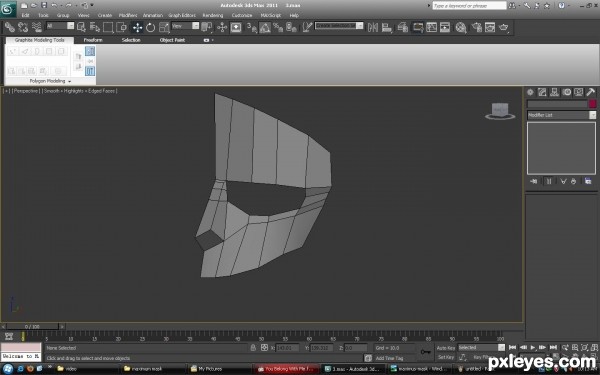Viewport: 600px width, 375px height.
Task: Click the Redo arrow in quick access toolbar
Action: [x=68, y=5]
